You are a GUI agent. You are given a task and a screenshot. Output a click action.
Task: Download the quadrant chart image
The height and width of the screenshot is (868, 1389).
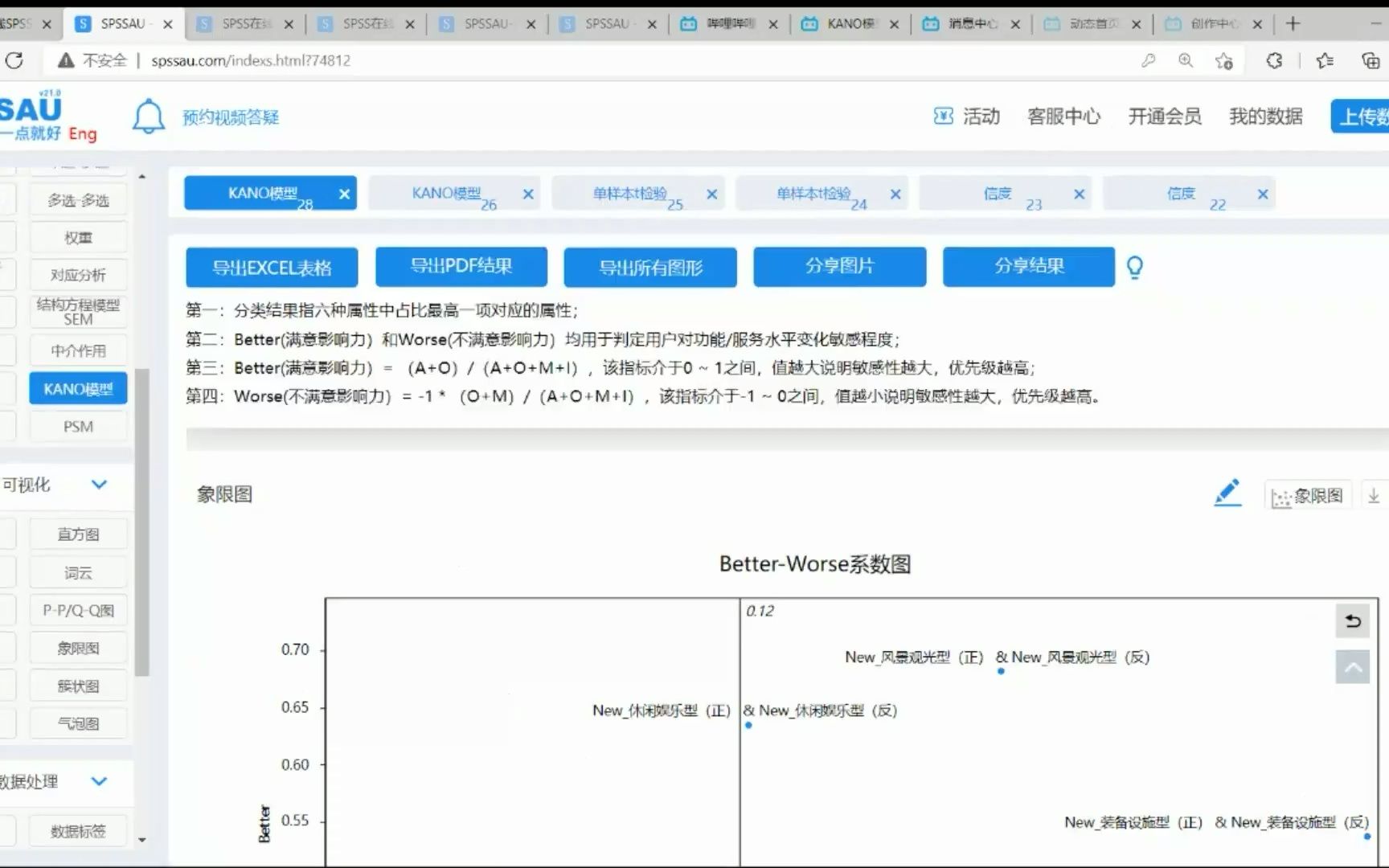[1374, 496]
